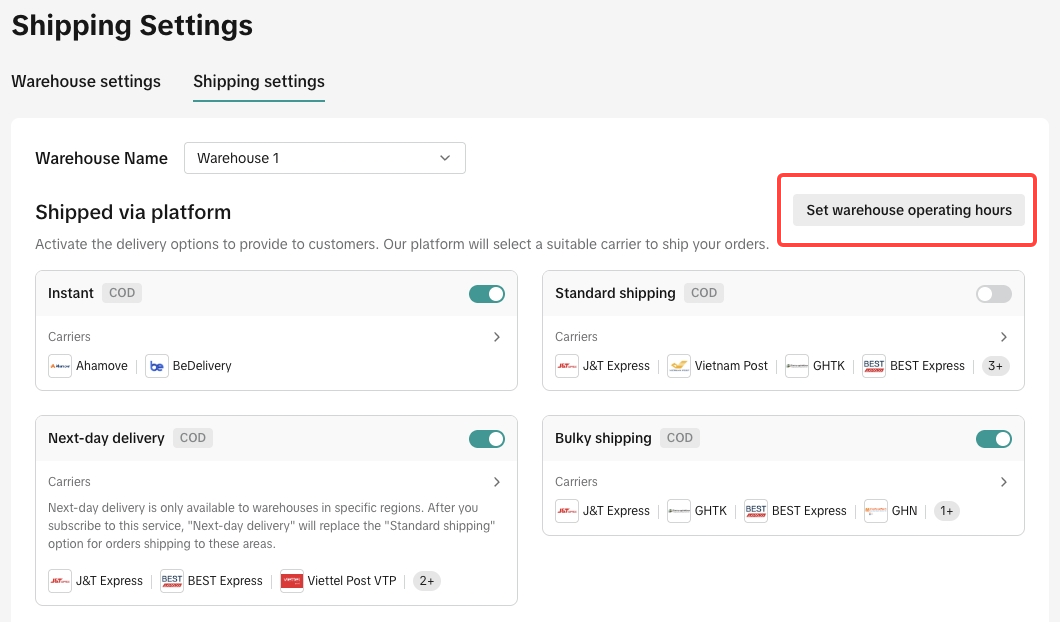
Task: Open the Warehouse Name dropdown
Action: coord(325,158)
